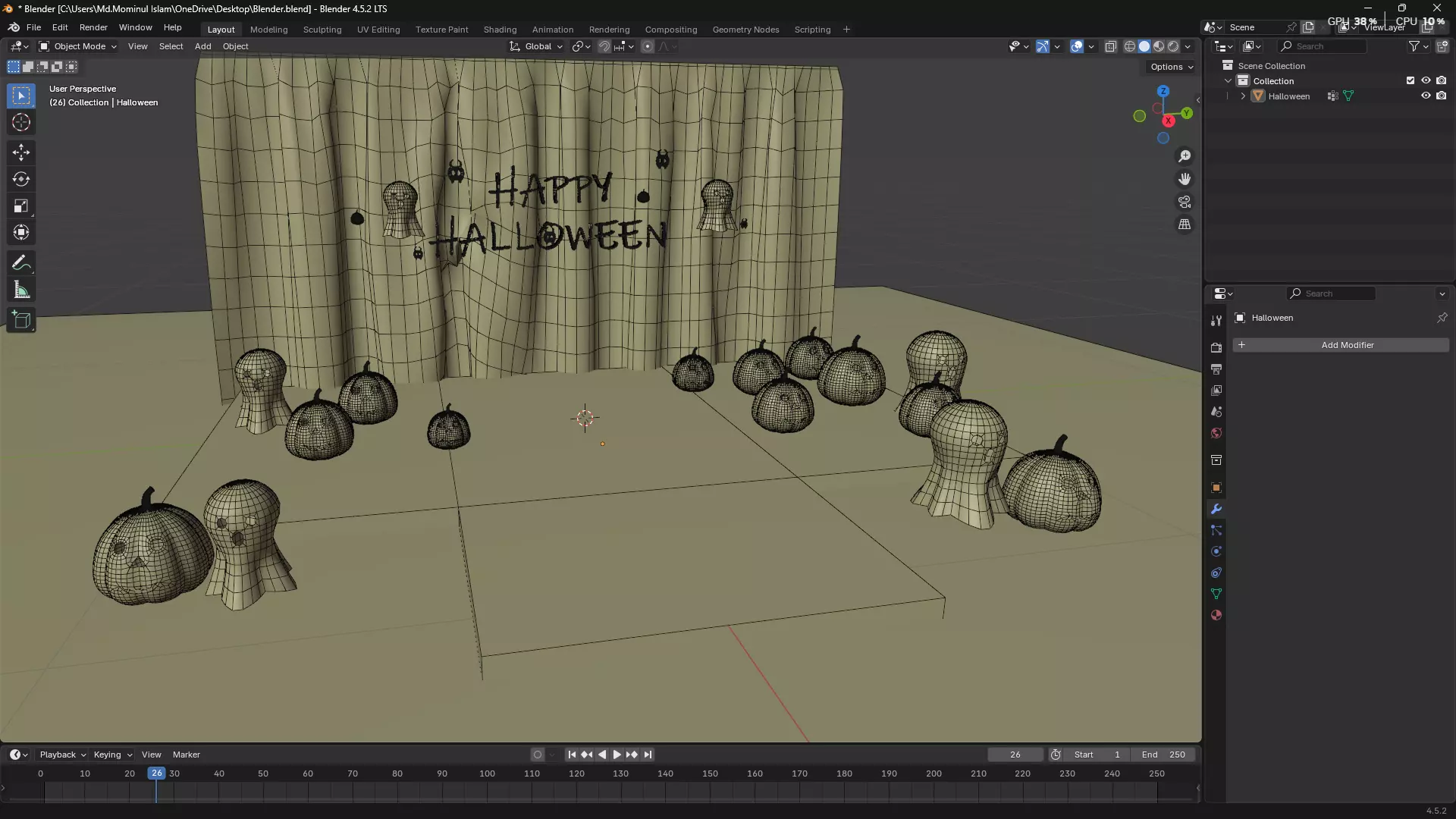Open the Object Constraints properties tab
Viewport: 1456px width, 819px height.
pyautogui.click(x=1216, y=573)
